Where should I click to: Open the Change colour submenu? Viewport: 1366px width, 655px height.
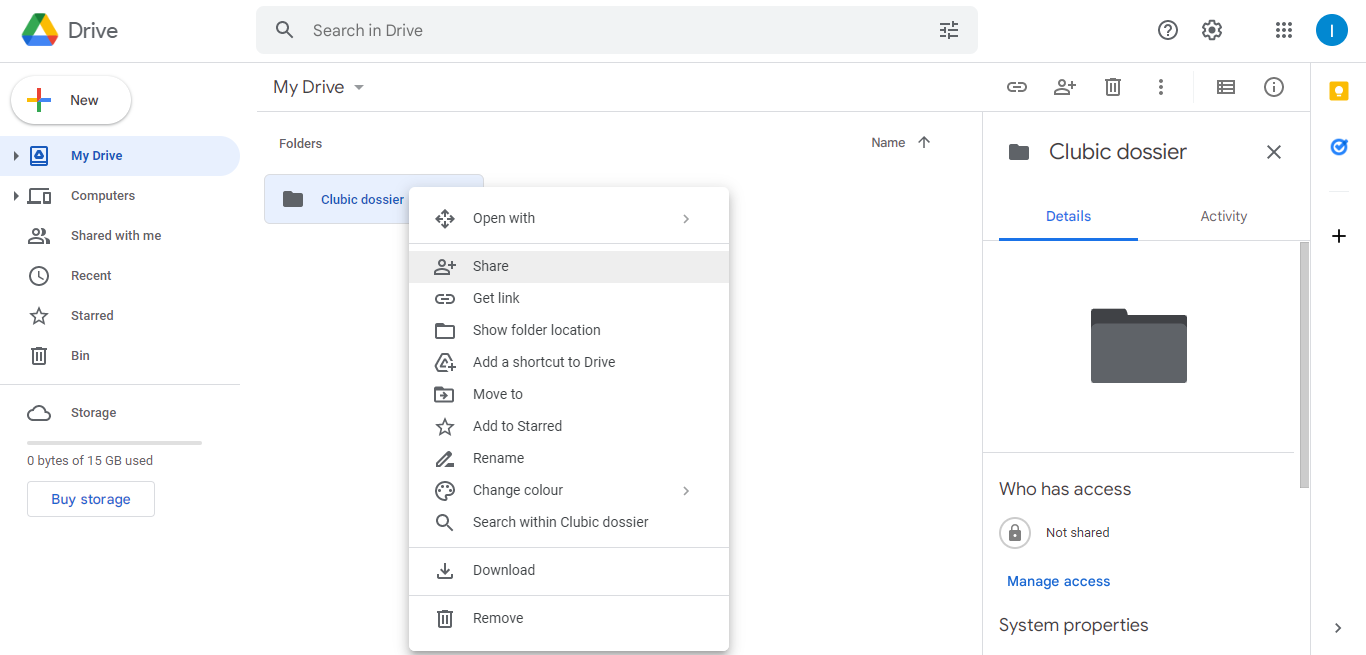coord(569,490)
